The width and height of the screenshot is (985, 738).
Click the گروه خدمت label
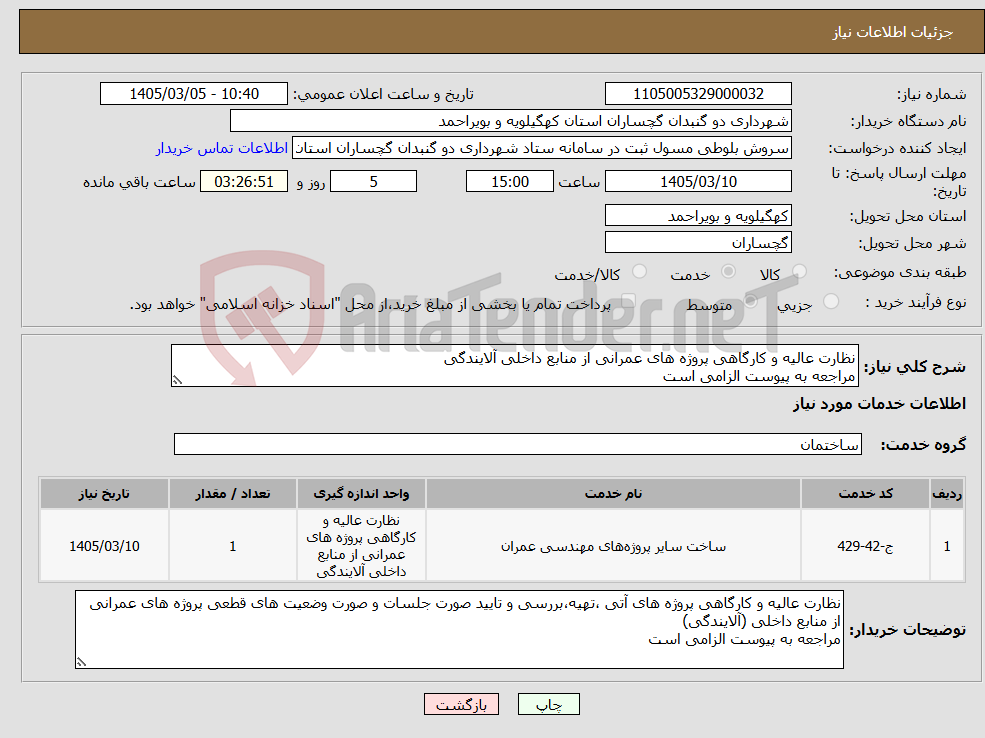click(923, 445)
